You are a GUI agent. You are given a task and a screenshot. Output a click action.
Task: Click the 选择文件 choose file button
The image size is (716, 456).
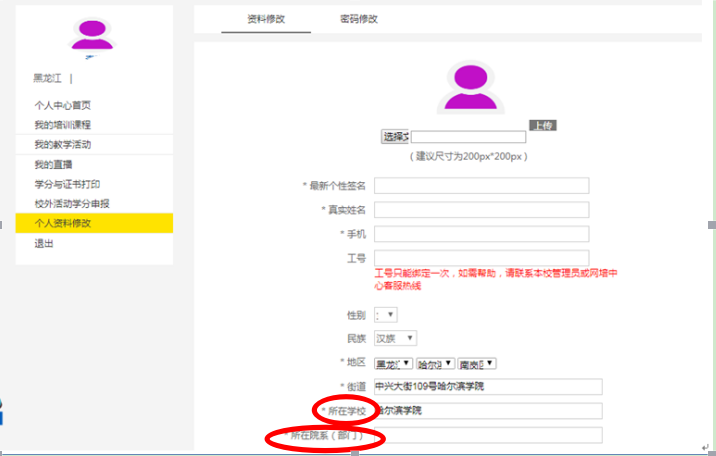point(396,137)
